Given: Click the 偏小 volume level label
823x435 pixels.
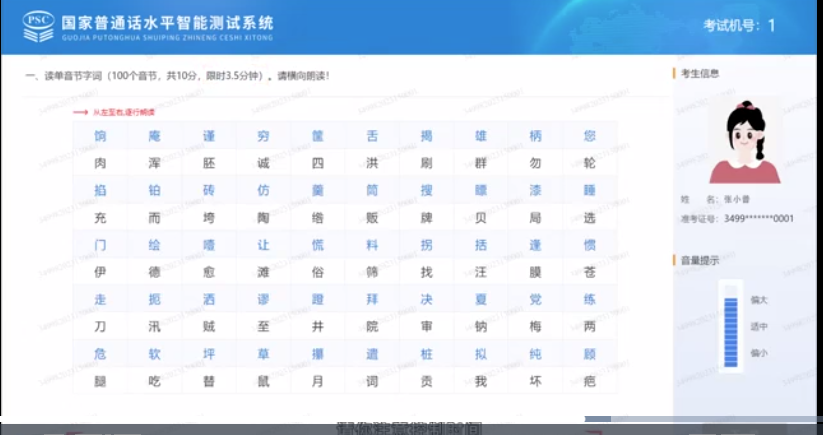Looking at the screenshot, I should [x=758, y=352].
